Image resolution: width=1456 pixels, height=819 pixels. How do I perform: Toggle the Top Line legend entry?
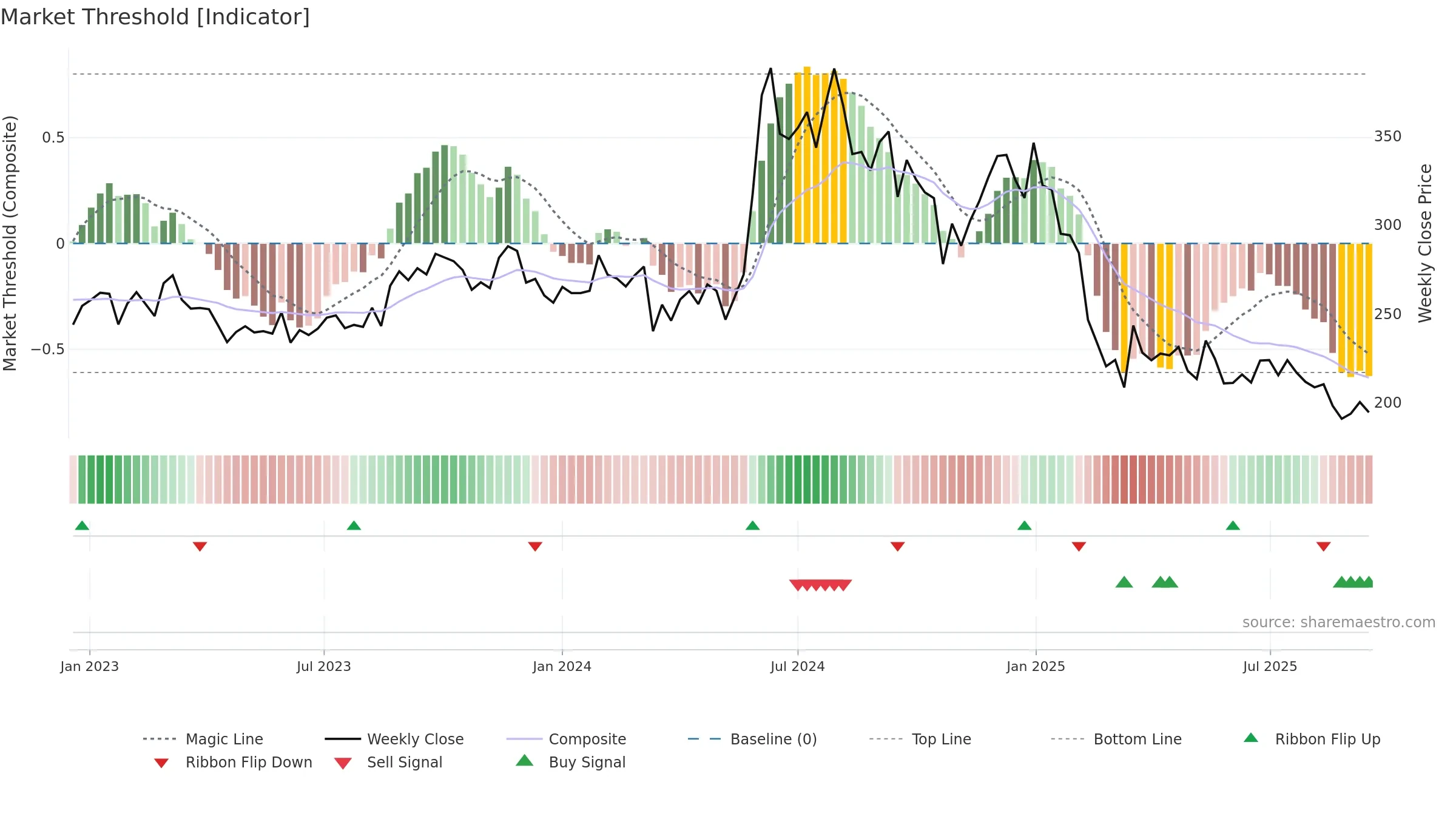[x=920, y=739]
